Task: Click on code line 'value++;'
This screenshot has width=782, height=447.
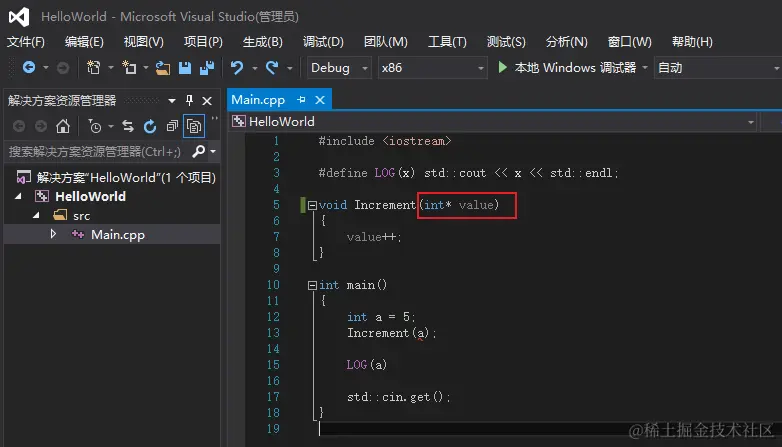Action: [374, 237]
